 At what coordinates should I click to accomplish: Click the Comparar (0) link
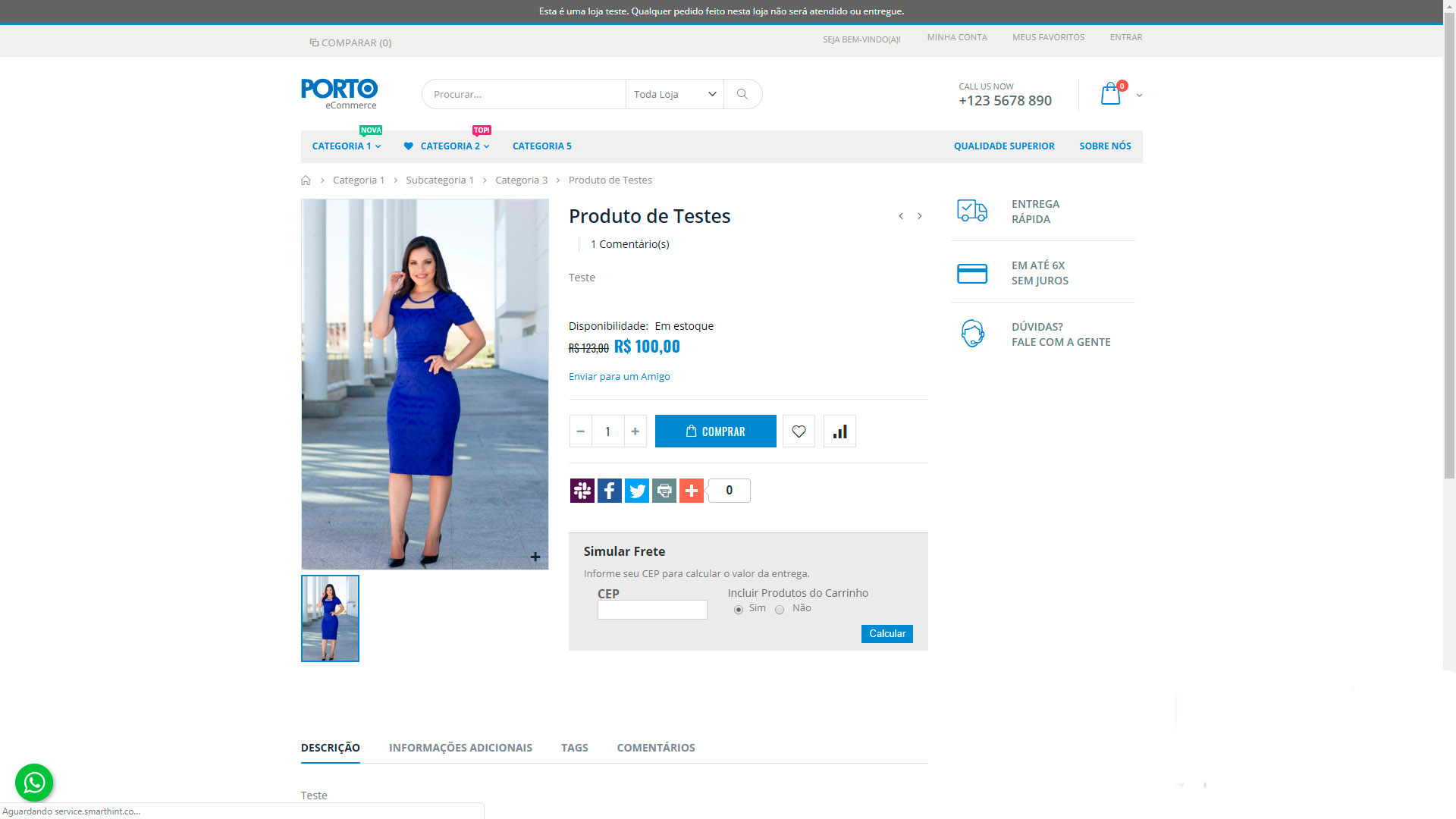coord(350,42)
